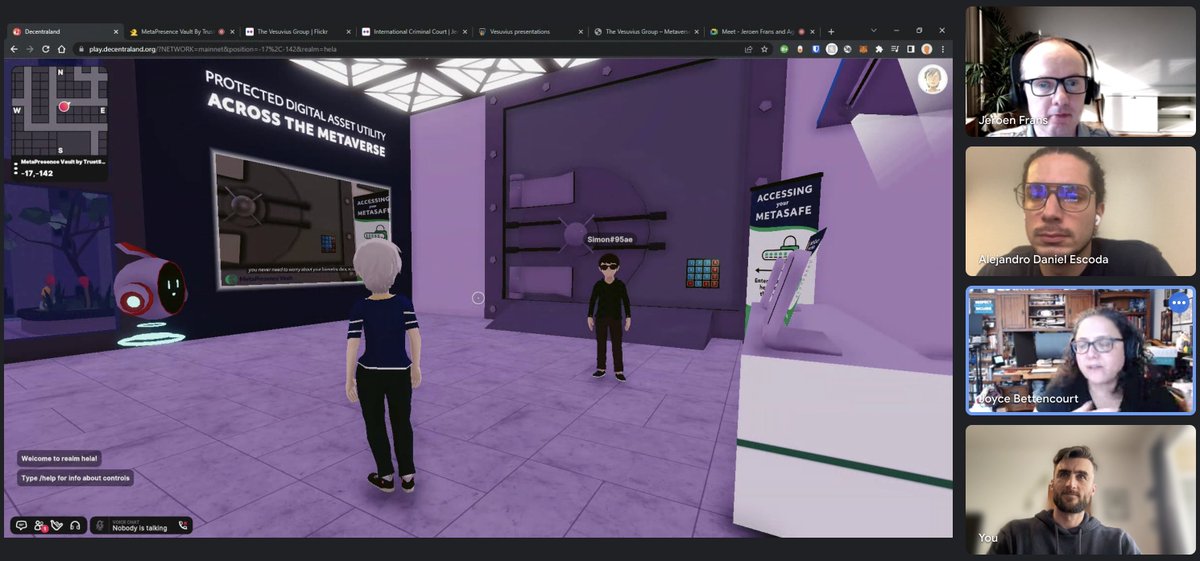Switch to the Decentraland browser tab

pos(62,31)
